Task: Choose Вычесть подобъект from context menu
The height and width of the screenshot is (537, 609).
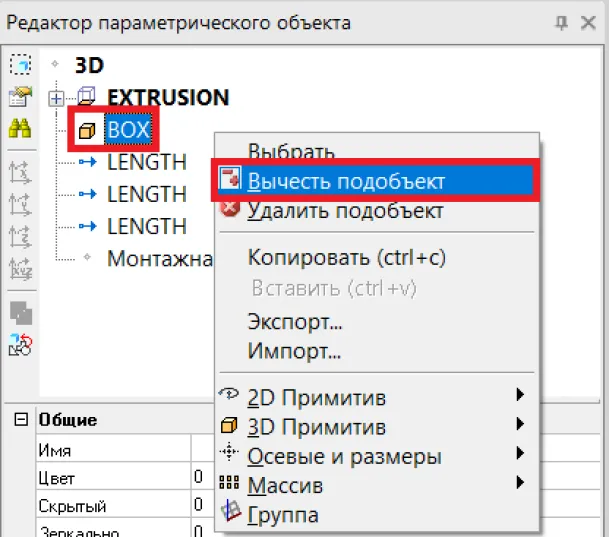Action: tap(346, 182)
